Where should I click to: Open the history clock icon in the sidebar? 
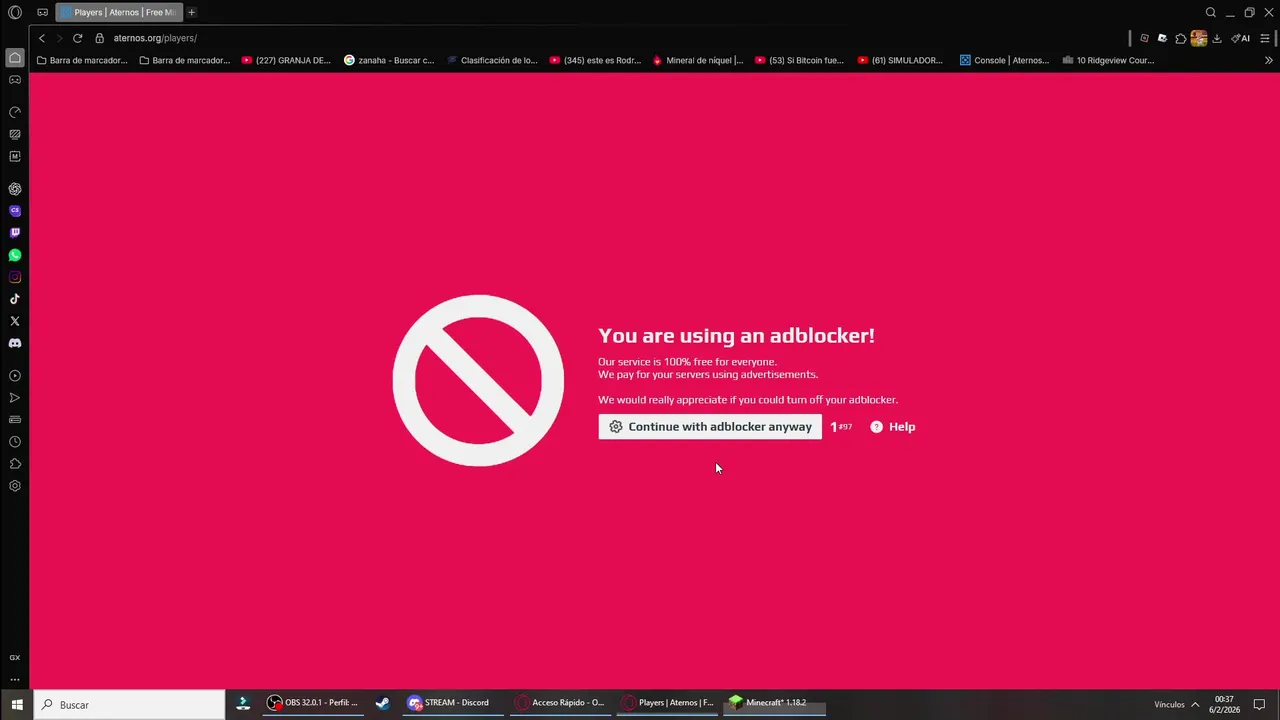(15, 442)
